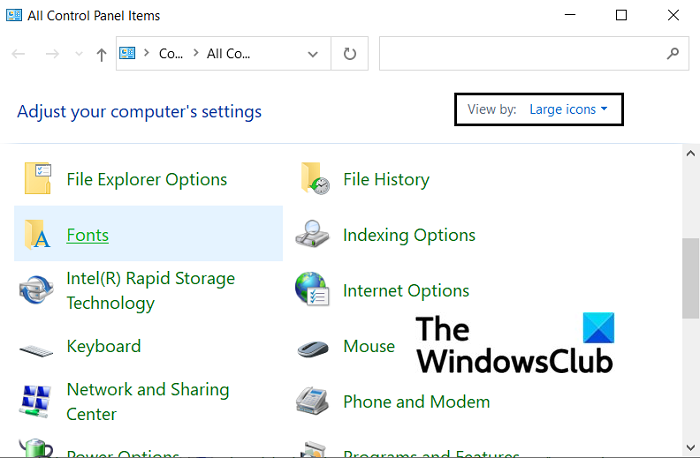Viewport: 700px width, 458px height.
Task: Open the recent locations chevron beside Forward
Action: point(78,55)
